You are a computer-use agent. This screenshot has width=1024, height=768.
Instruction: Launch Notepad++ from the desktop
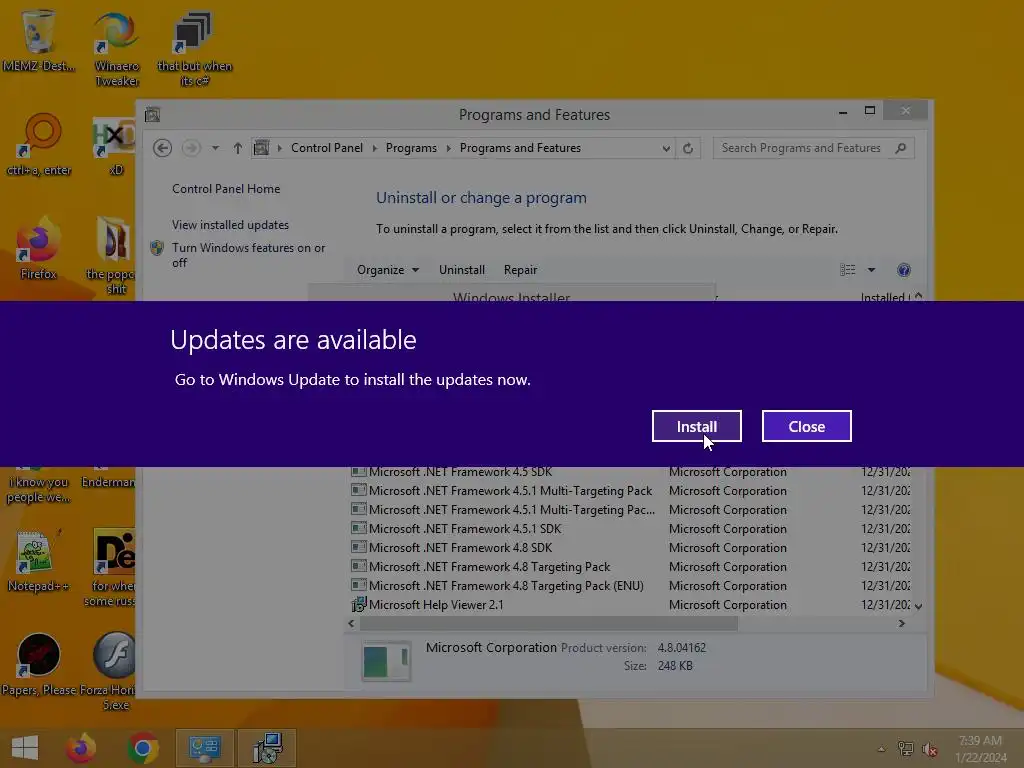click(38, 560)
